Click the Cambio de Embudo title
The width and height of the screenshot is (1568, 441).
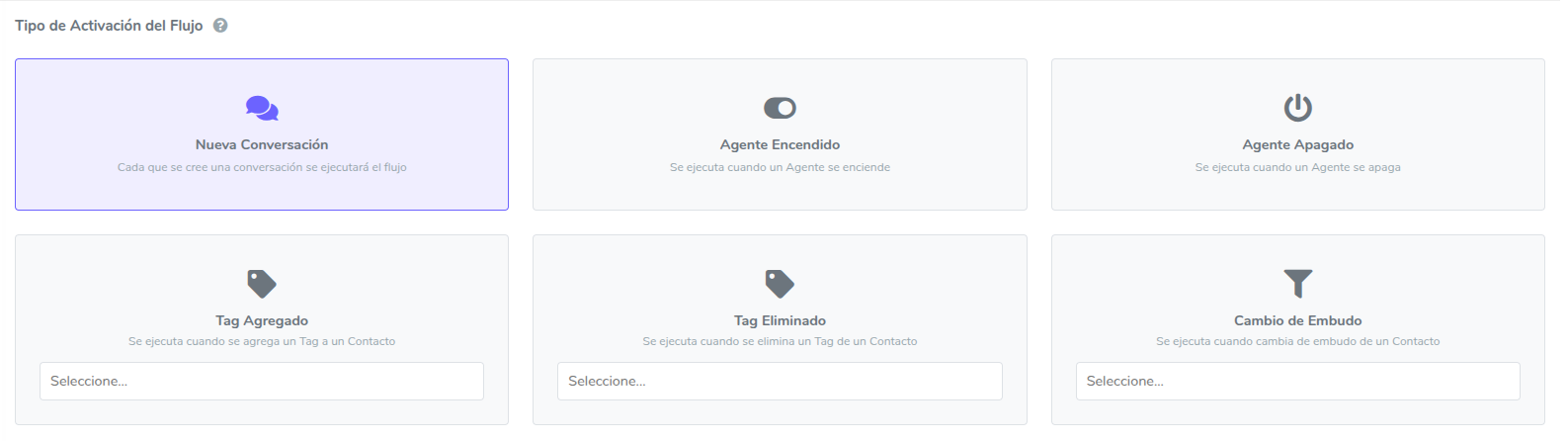click(1297, 320)
